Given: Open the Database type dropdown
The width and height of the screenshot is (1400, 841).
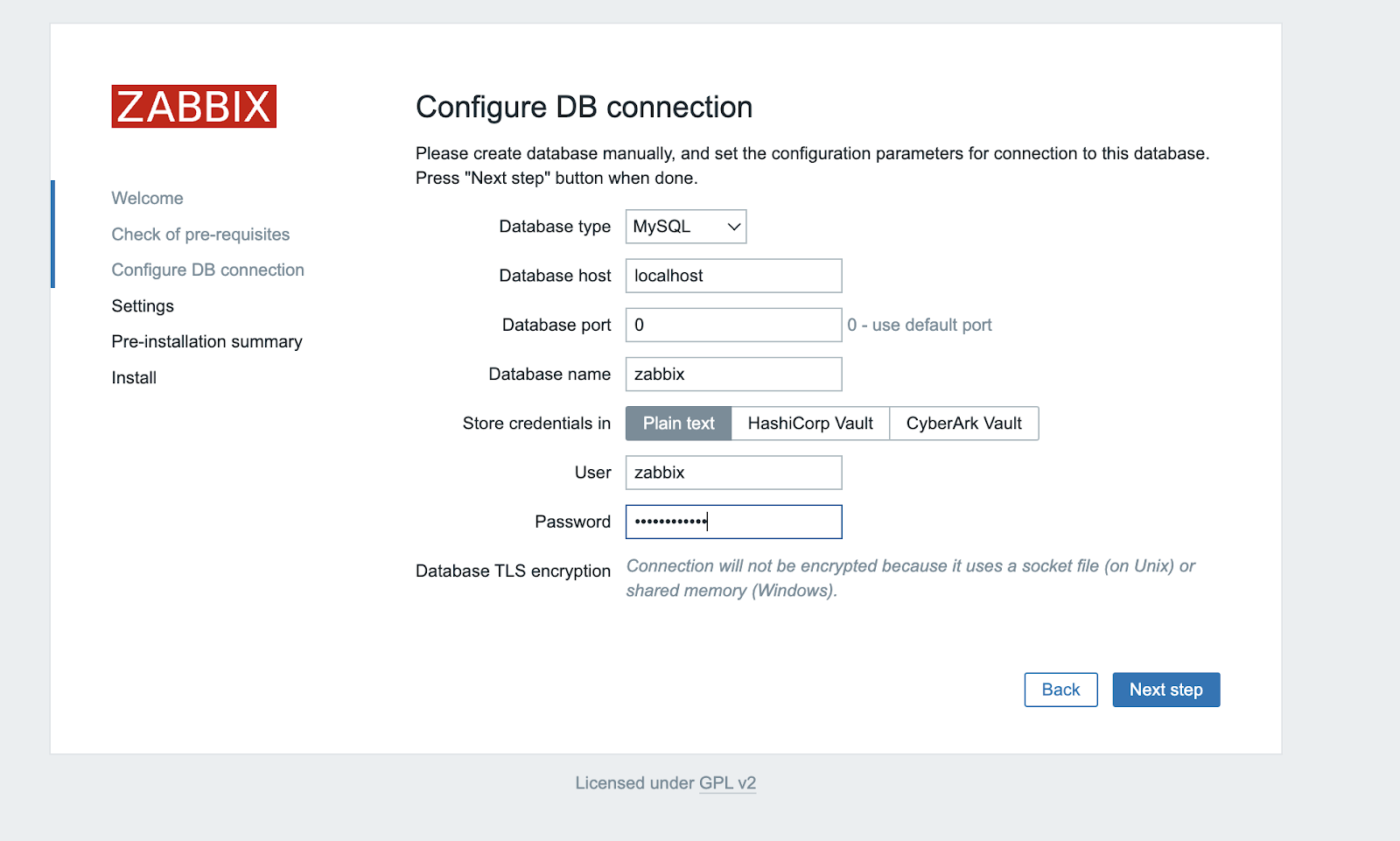Looking at the screenshot, I should (x=685, y=227).
